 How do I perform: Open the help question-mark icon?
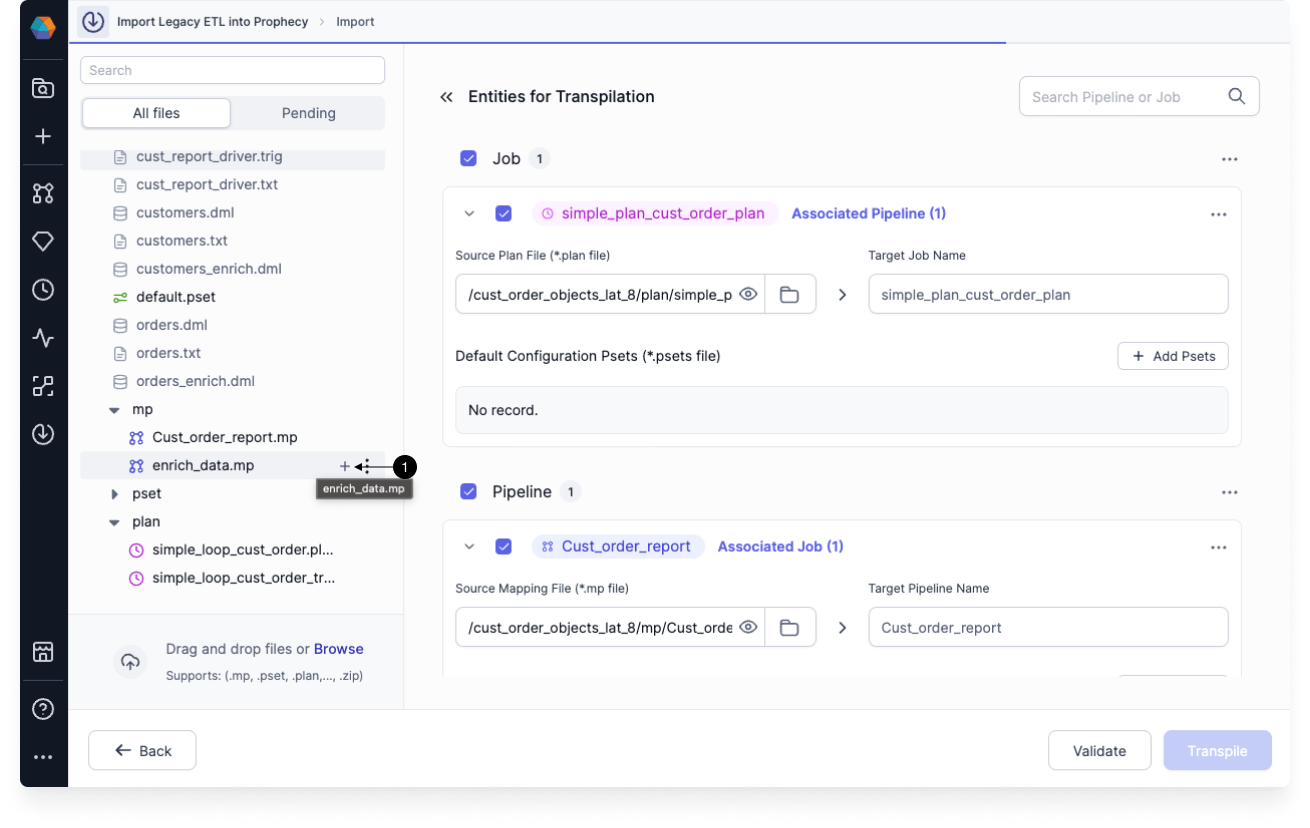coord(43,709)
